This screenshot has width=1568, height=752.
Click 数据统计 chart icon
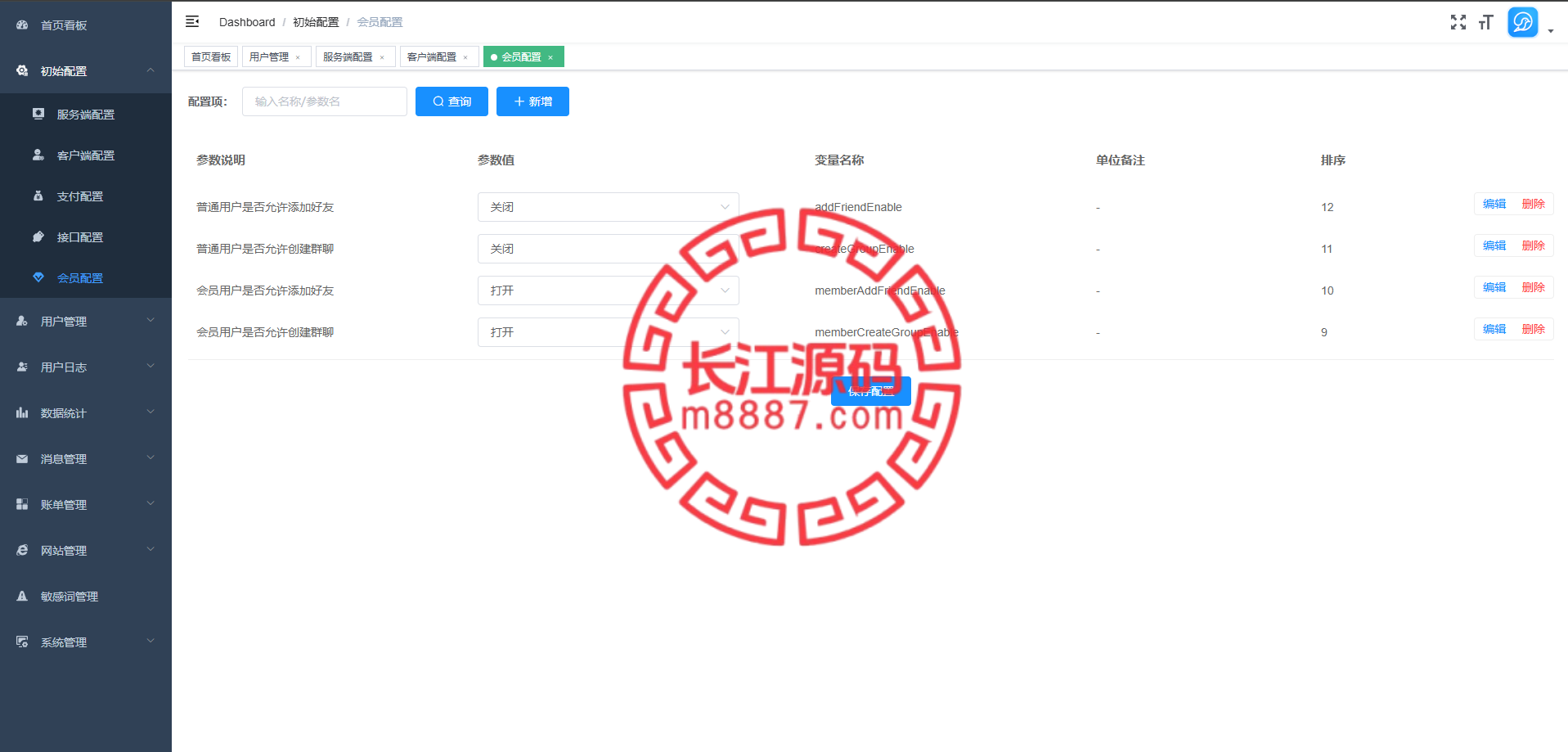(22, 412)
